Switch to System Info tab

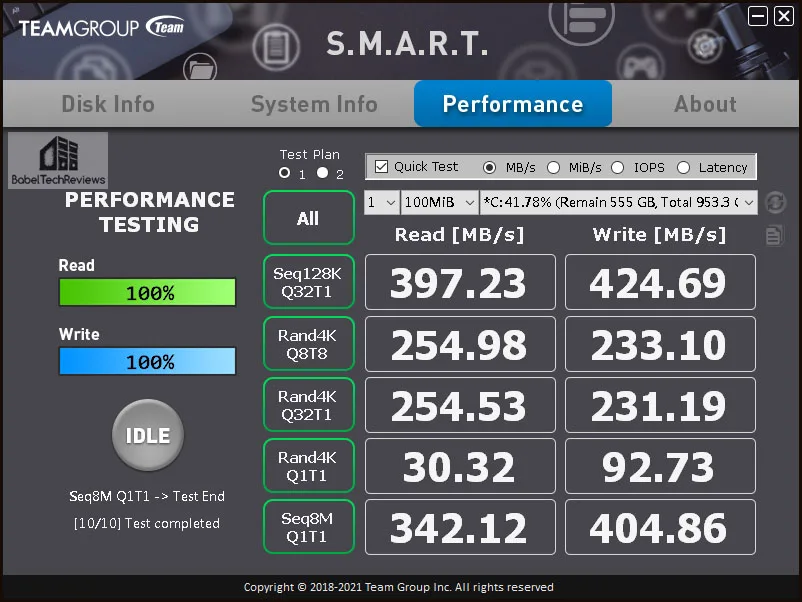click(x=314, y=104)
